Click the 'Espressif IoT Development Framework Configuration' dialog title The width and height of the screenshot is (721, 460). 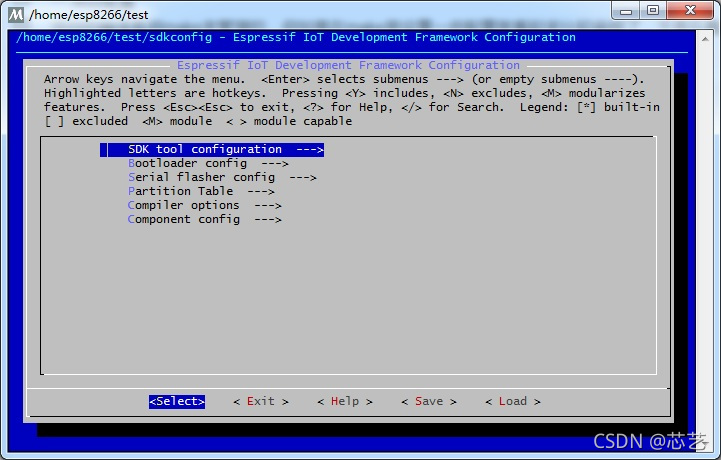[348, 65]
